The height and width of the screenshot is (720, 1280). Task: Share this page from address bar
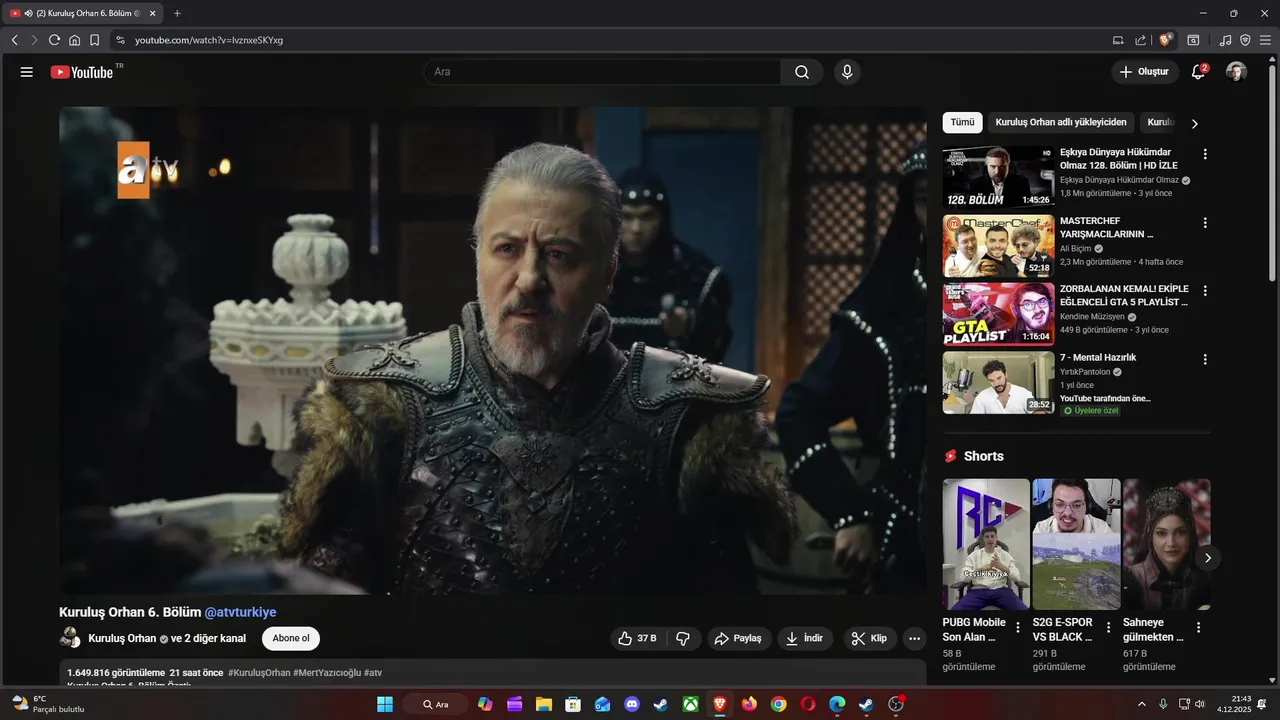click(1141, 40)
